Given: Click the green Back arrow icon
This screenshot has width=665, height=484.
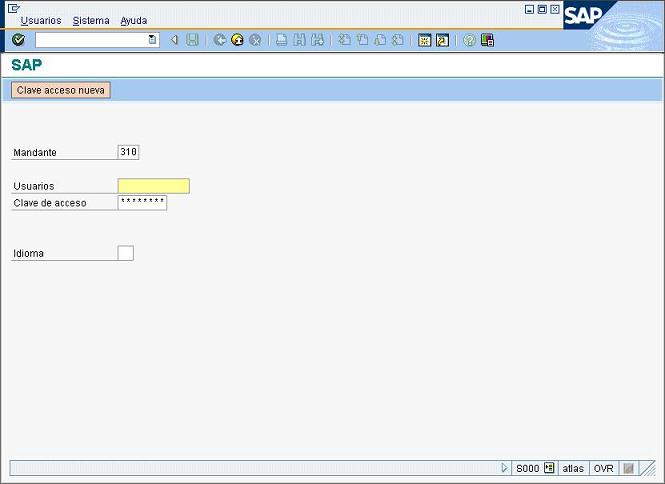Looking at the screenshot, I should [220, 40].
